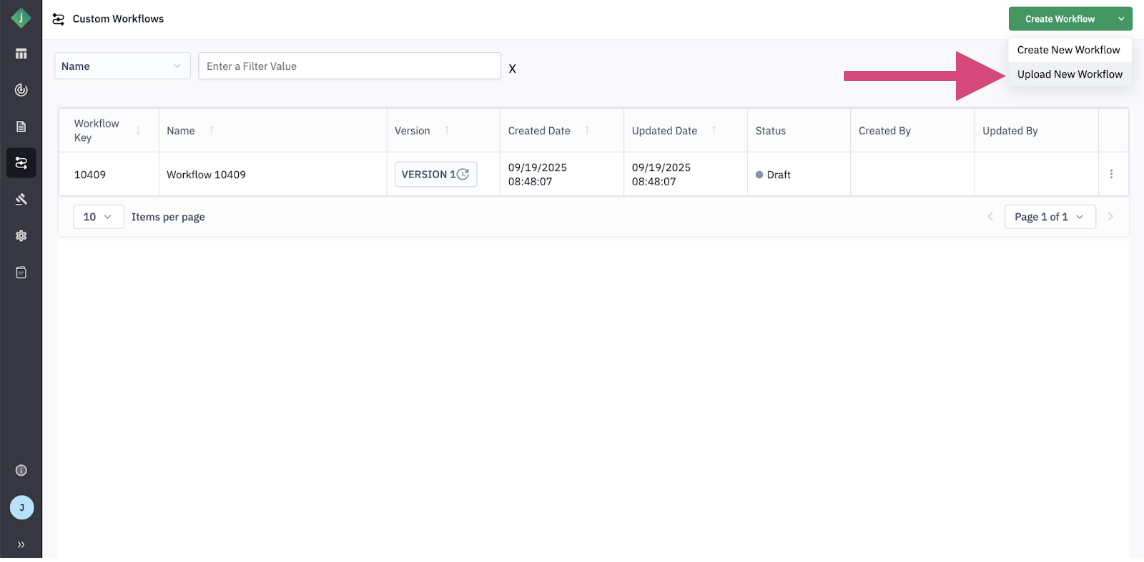Screen dimensions: 1144x562
Task: Open the Name filter field dropdown
Action: (122, 66)
